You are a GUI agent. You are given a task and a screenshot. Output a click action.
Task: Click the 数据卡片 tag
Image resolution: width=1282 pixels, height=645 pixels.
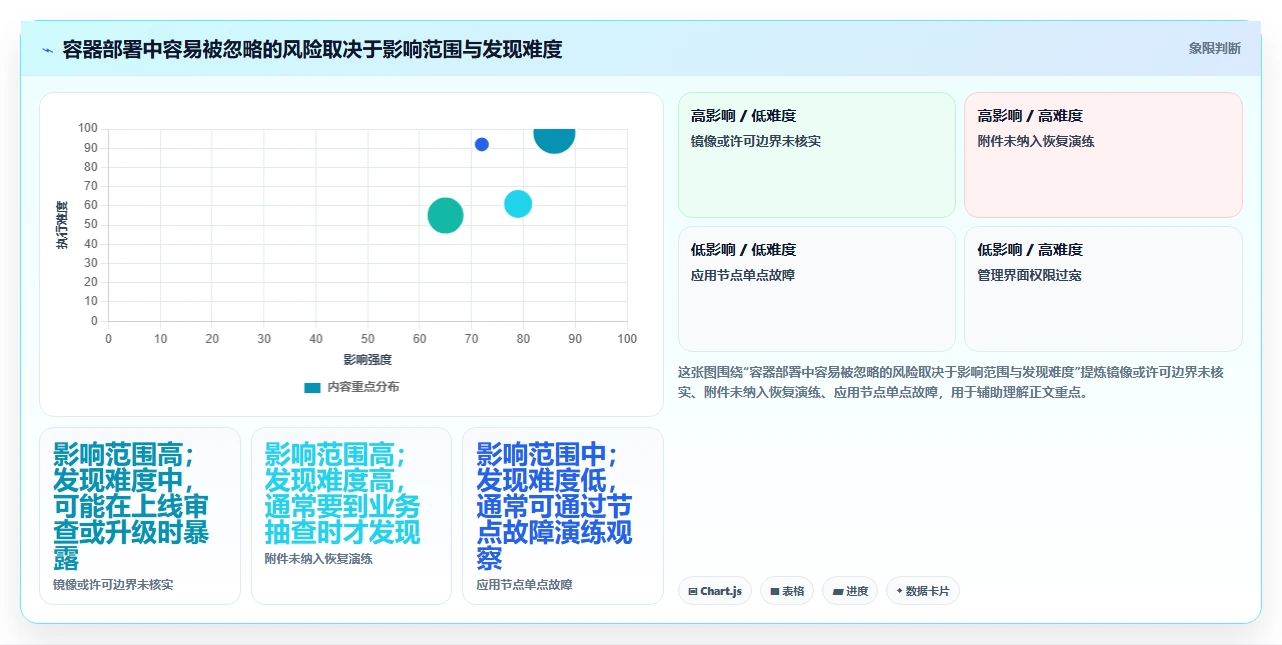point(922,591)
